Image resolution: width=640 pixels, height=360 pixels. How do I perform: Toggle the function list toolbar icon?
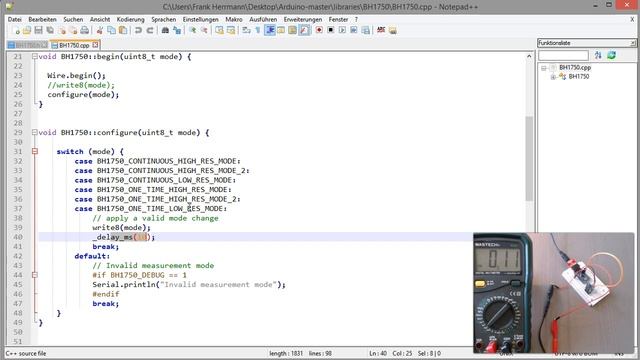tap(304, 30)
